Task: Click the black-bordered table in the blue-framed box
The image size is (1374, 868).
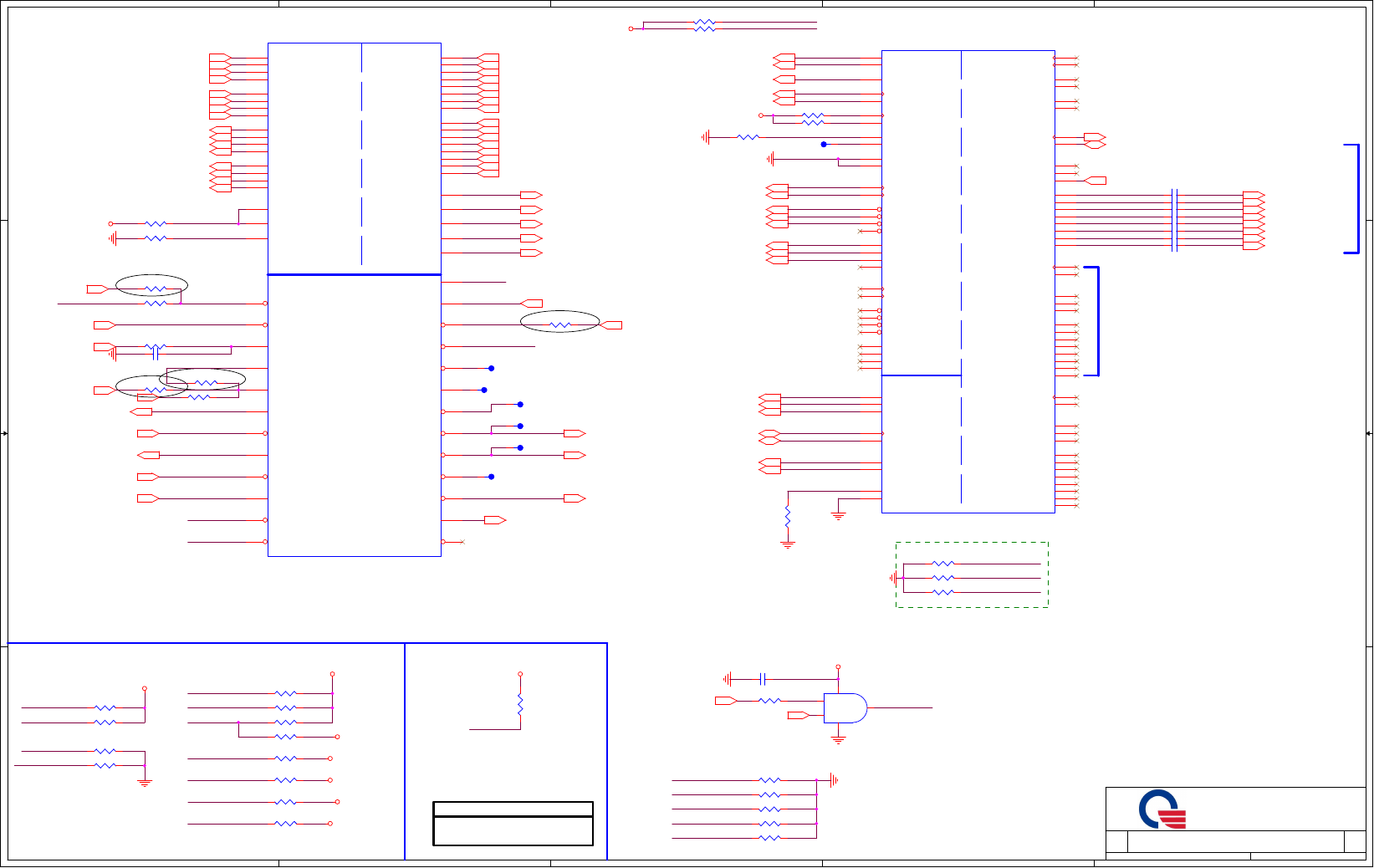Action: click(513, 824)
